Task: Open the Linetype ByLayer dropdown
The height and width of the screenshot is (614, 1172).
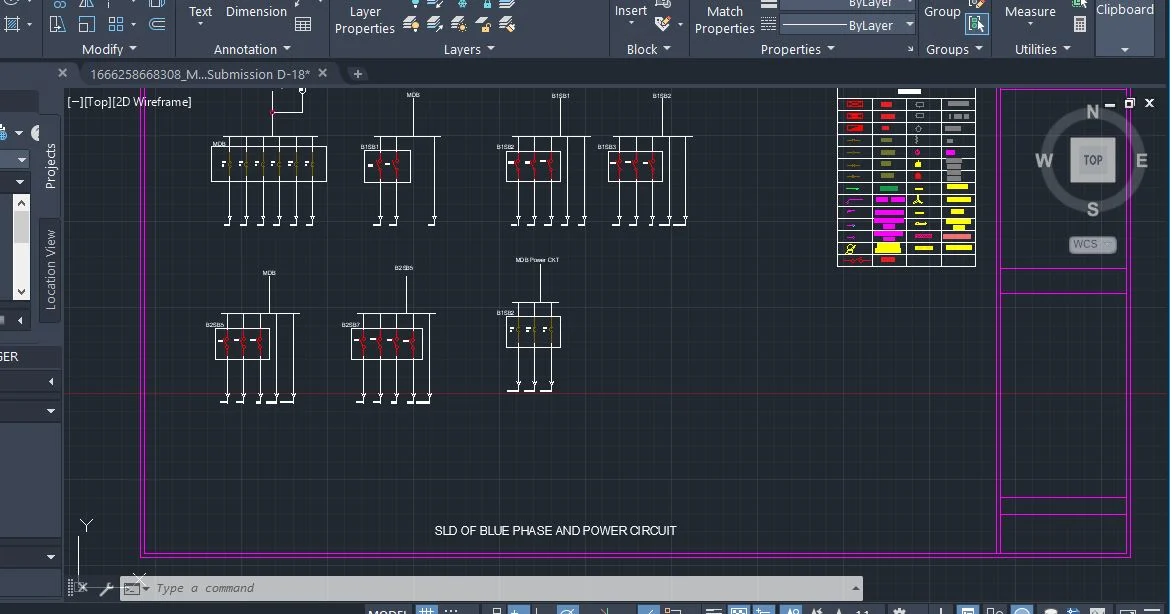Action: coord(910,25)
